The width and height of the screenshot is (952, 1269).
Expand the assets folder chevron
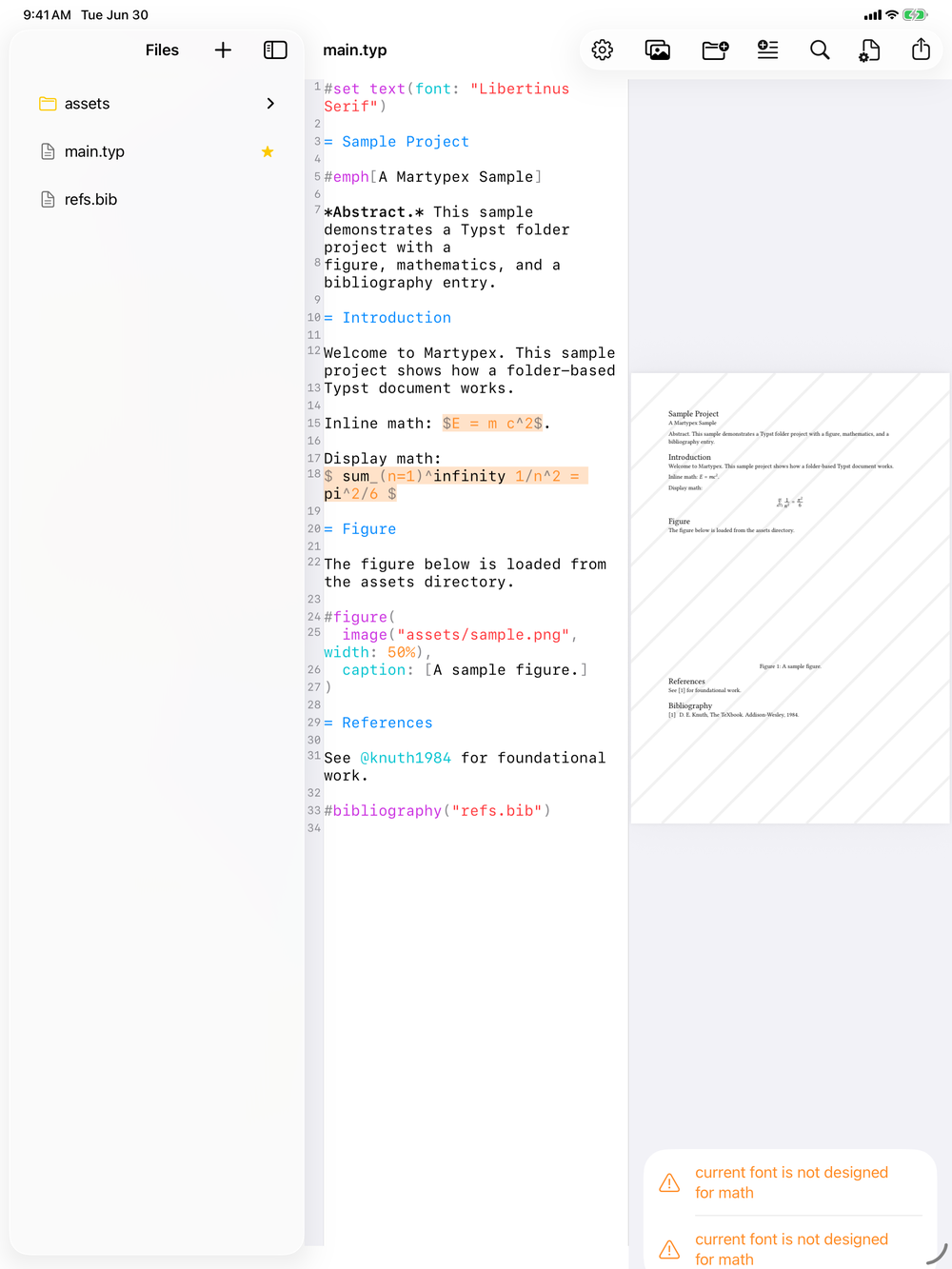(270, 103)
